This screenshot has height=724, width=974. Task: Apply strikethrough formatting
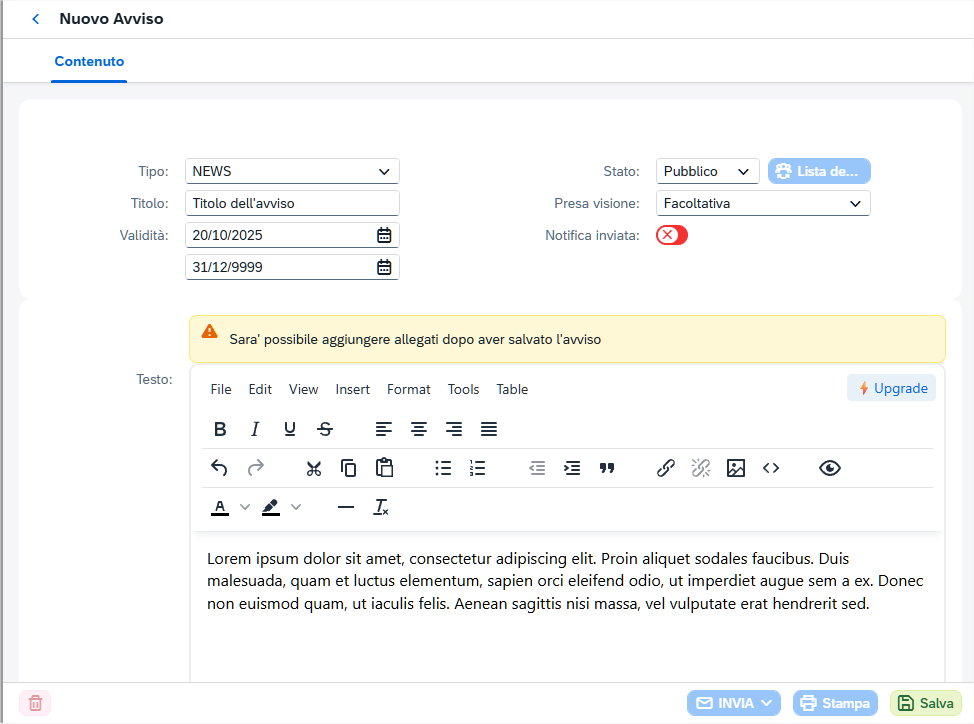(x=325, y=429)
